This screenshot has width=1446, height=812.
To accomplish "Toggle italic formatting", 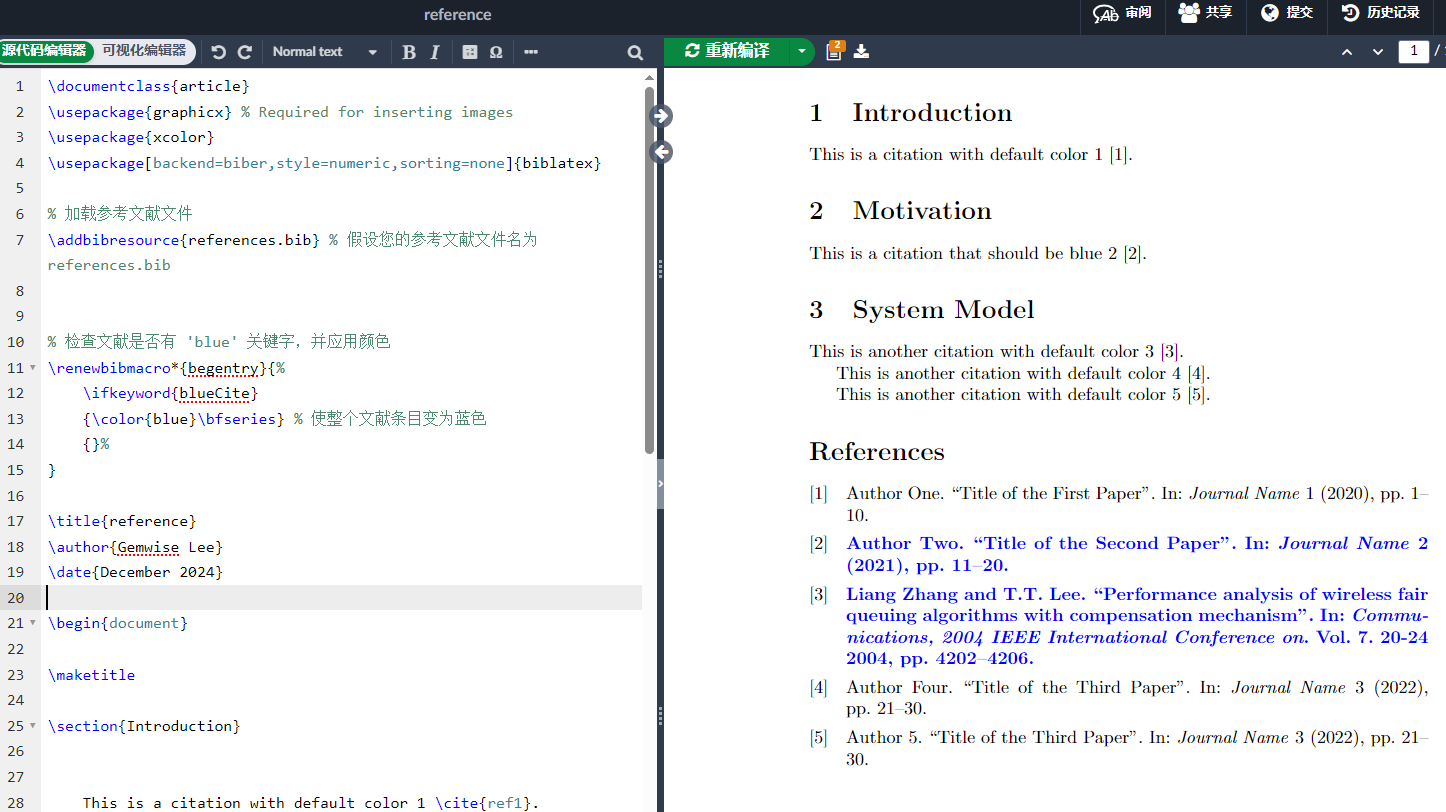I will point(434,52).
